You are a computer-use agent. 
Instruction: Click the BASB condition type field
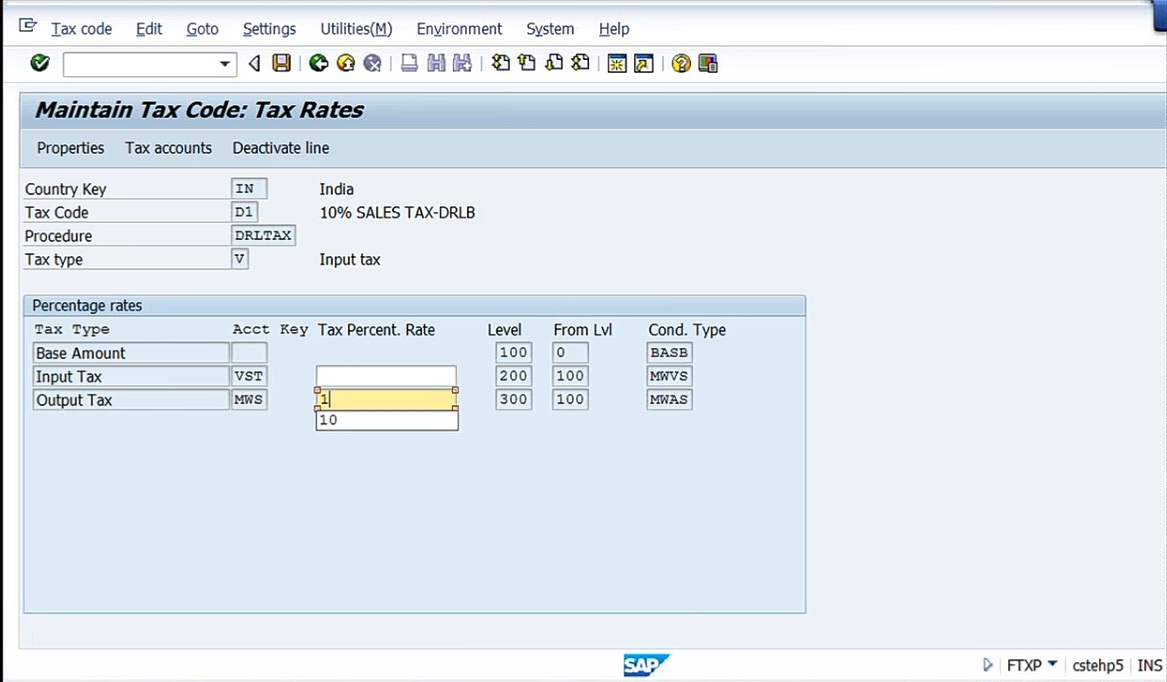tap(669, 352)
